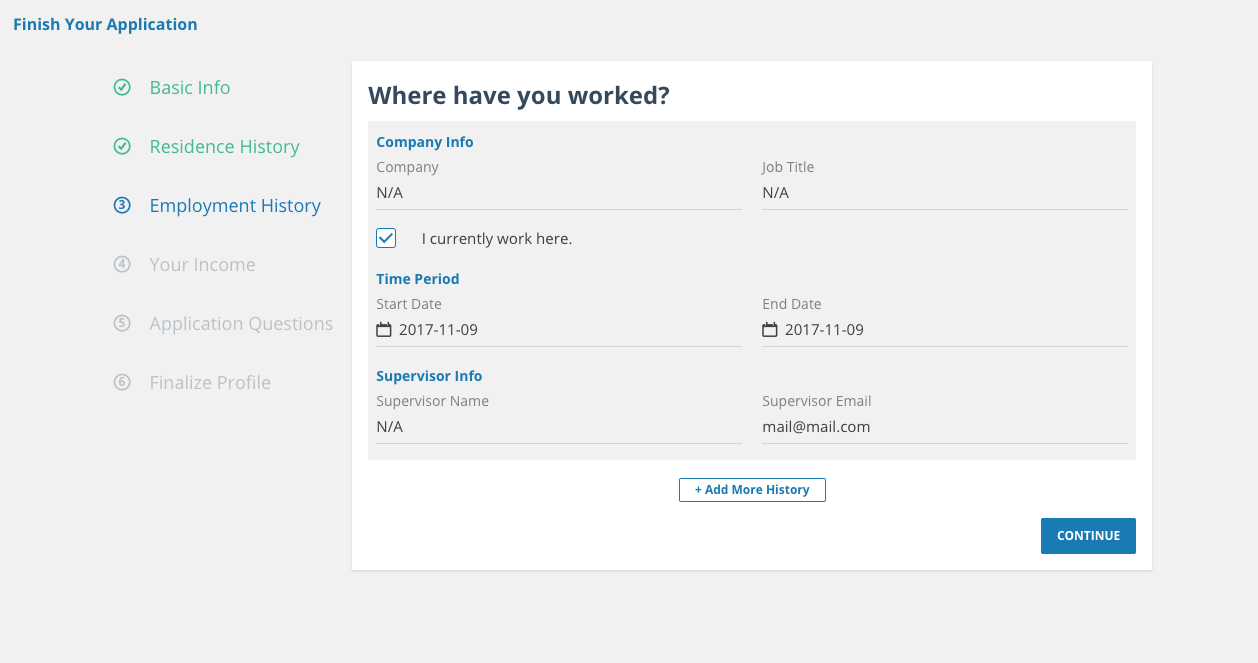
Task: Select the Your Income step
Action: pos(202,265)
